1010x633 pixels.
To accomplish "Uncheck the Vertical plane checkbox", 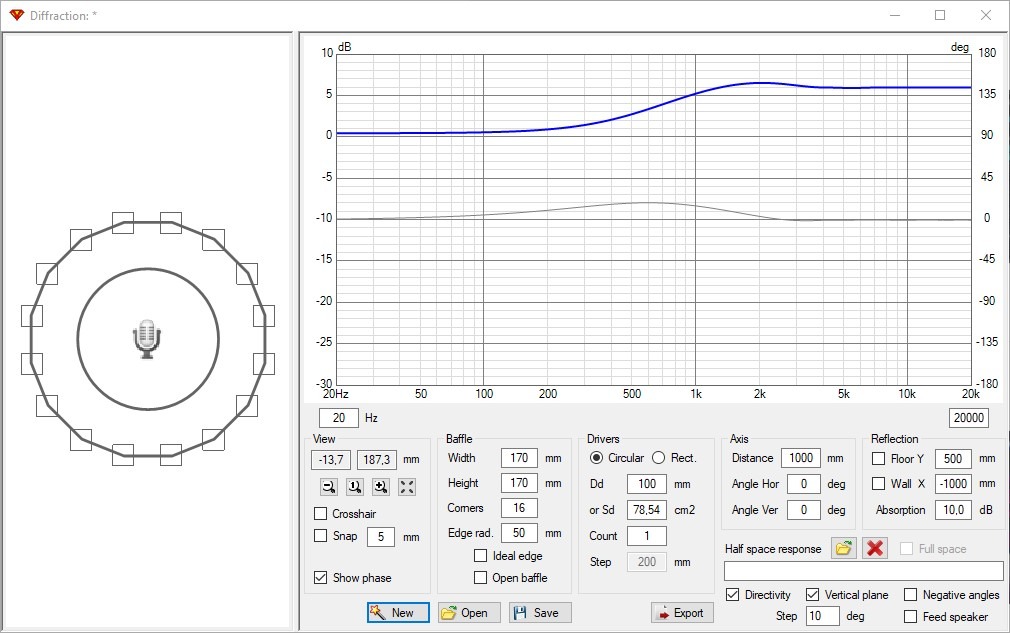I will click(813, 594).
